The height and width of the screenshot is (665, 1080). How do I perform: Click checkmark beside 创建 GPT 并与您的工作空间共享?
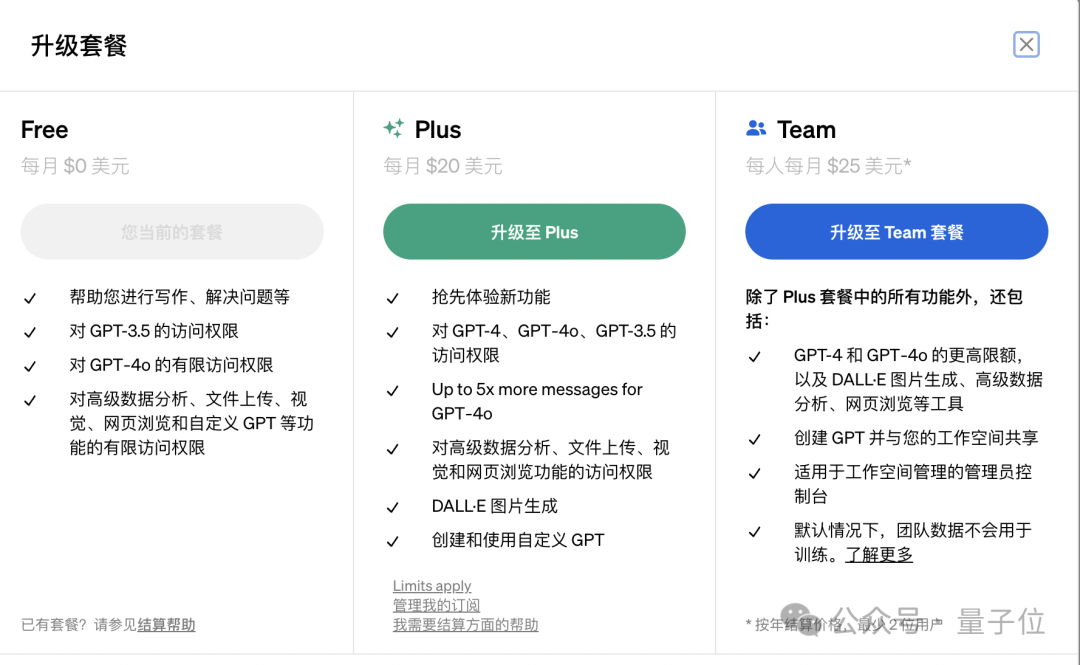(x=754, y=439)
